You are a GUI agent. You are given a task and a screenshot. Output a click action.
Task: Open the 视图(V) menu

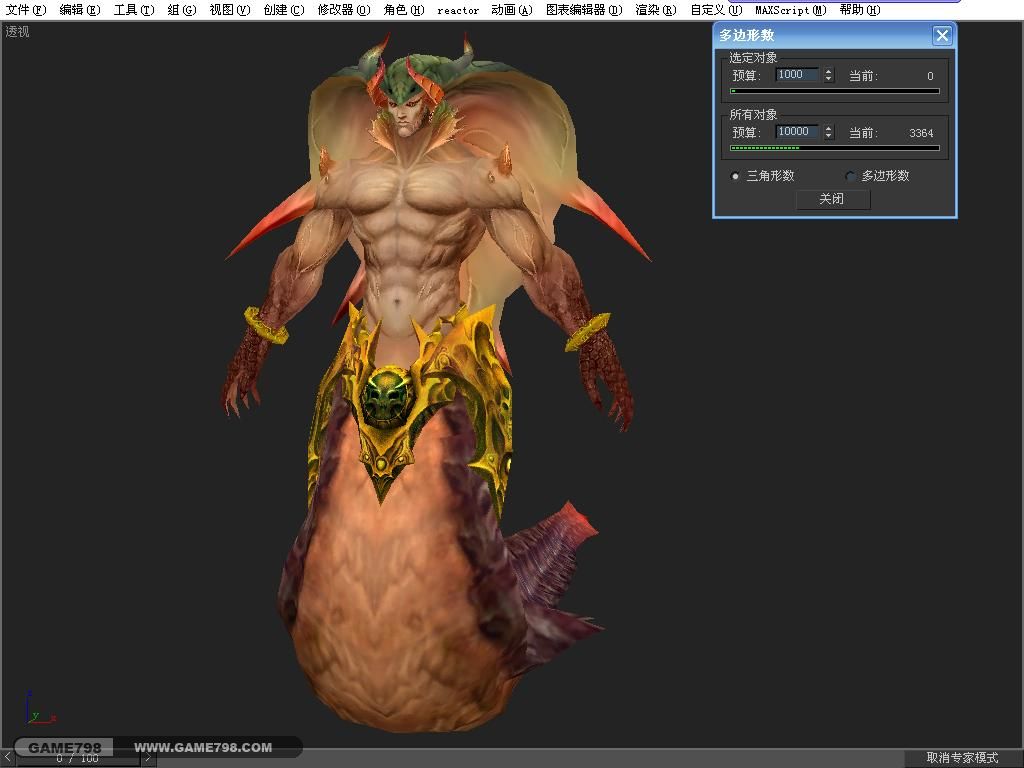tap(230, 10)
